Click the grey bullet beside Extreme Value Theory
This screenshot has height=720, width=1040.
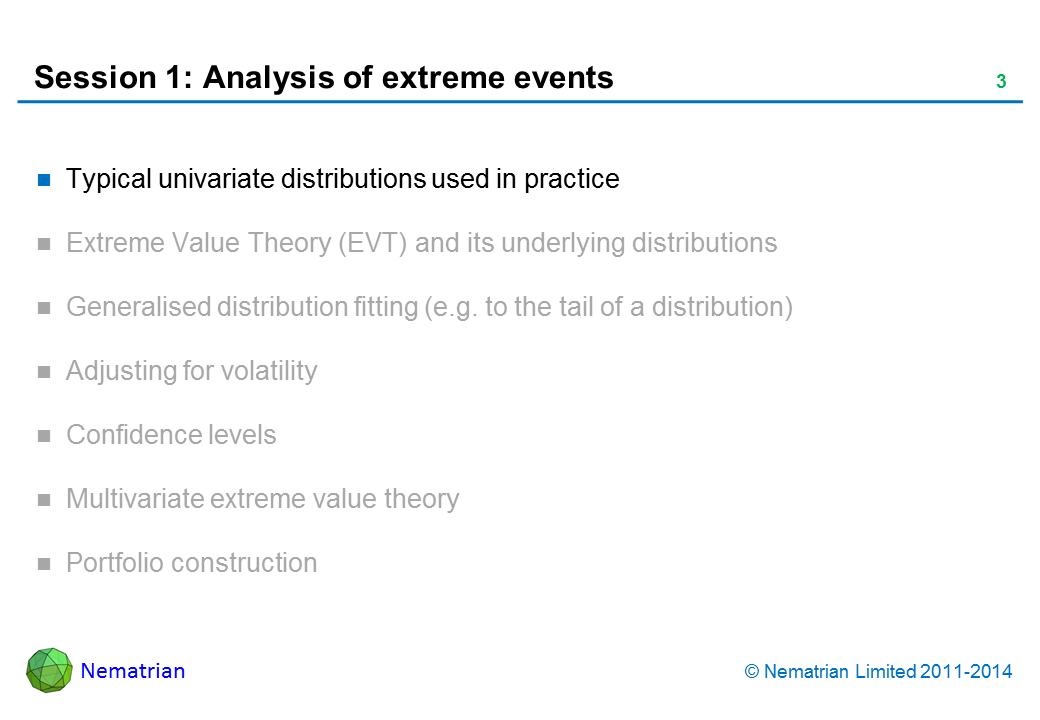pyautogui.click(x=44, y=244)
